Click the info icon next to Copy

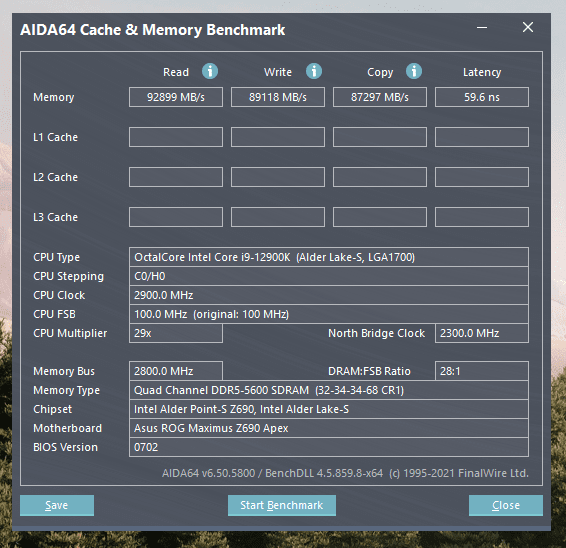414,71
